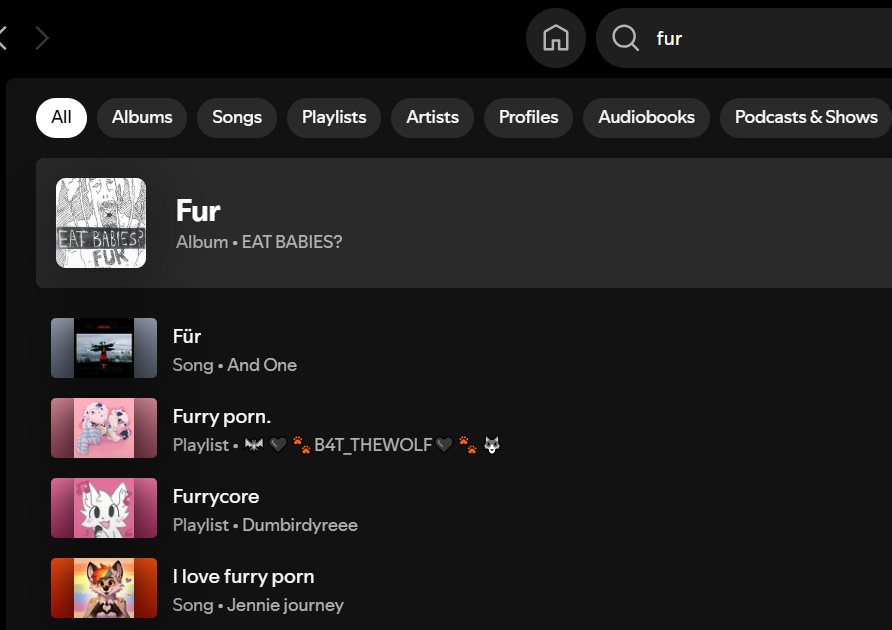892x630 pixels.
Task: Navigate forward with the right arrow
Action: pyautogui.click(x=42, y=38)
